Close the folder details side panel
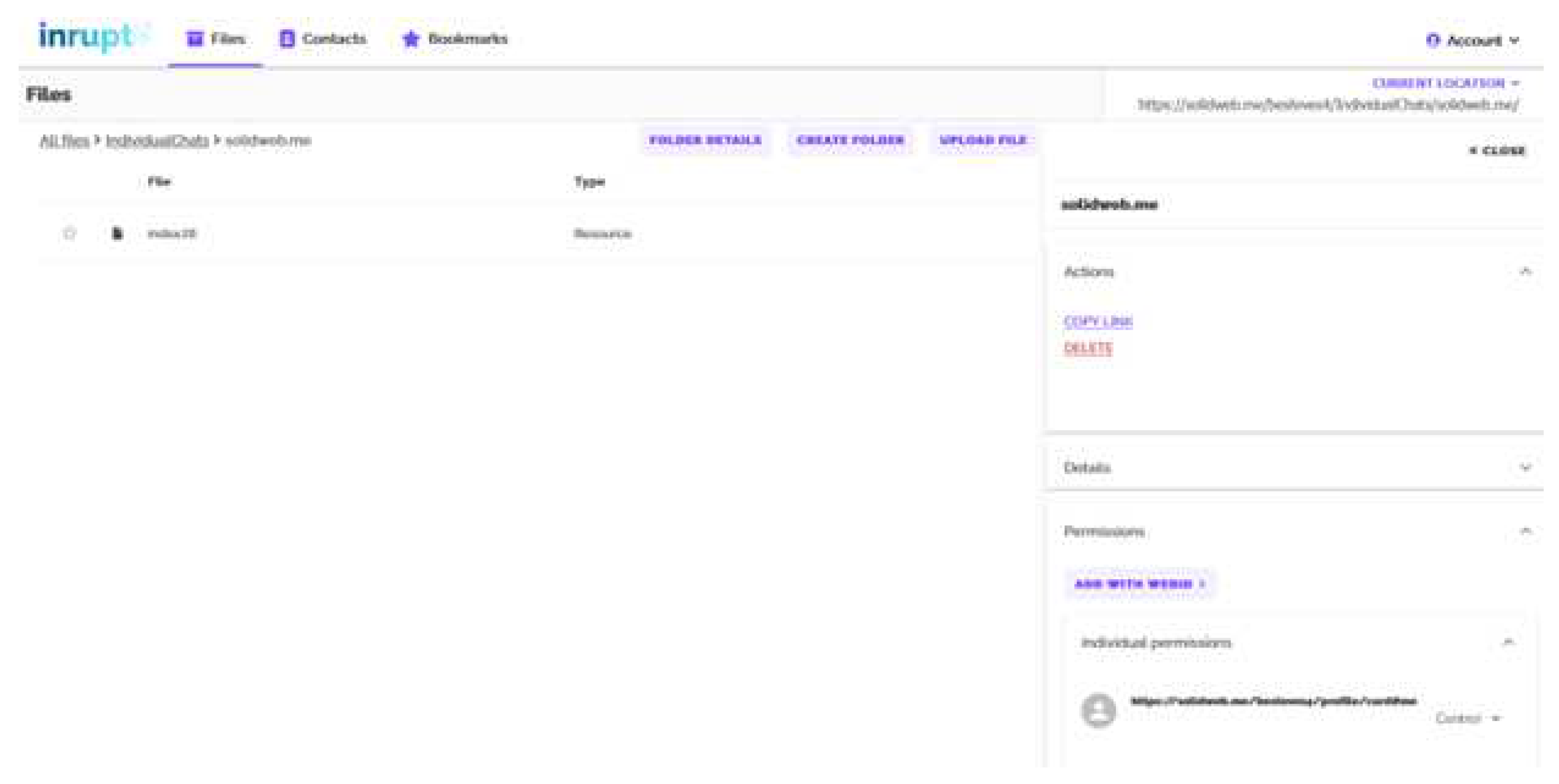Image resolution: width=1559 pixels, height=784 pixels. pyautogui.click(x=1497, y=151)
